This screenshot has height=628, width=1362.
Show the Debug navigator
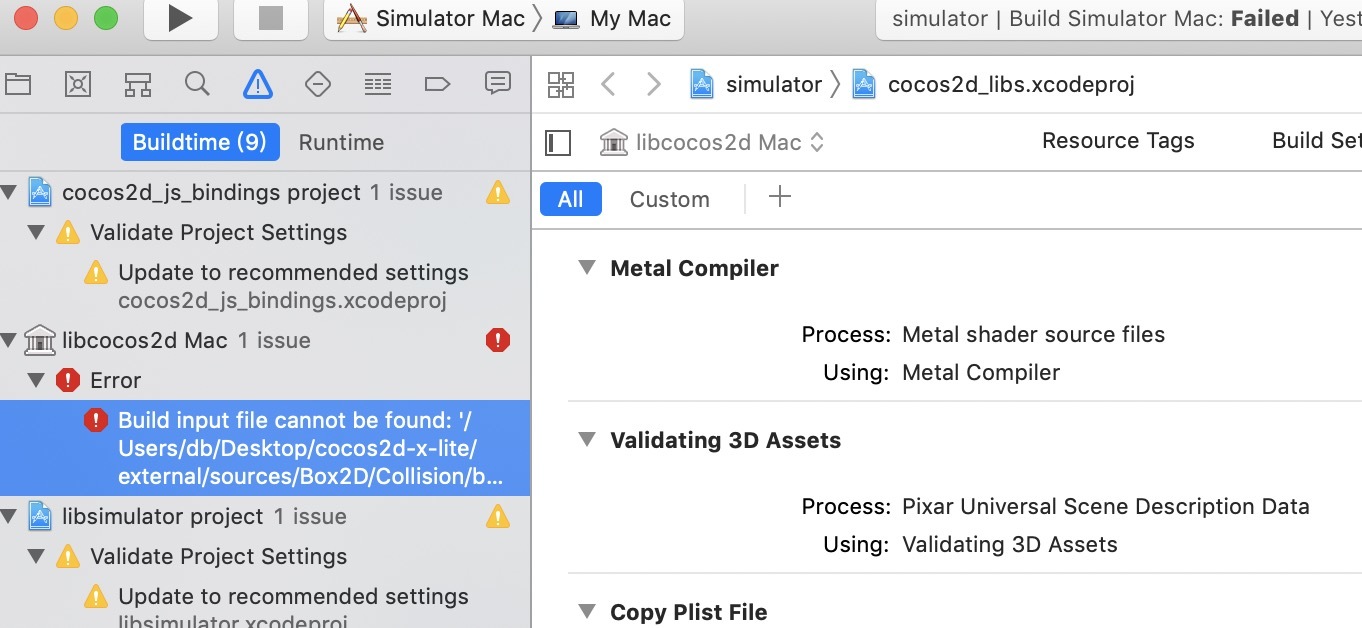(x=378, y=84)
